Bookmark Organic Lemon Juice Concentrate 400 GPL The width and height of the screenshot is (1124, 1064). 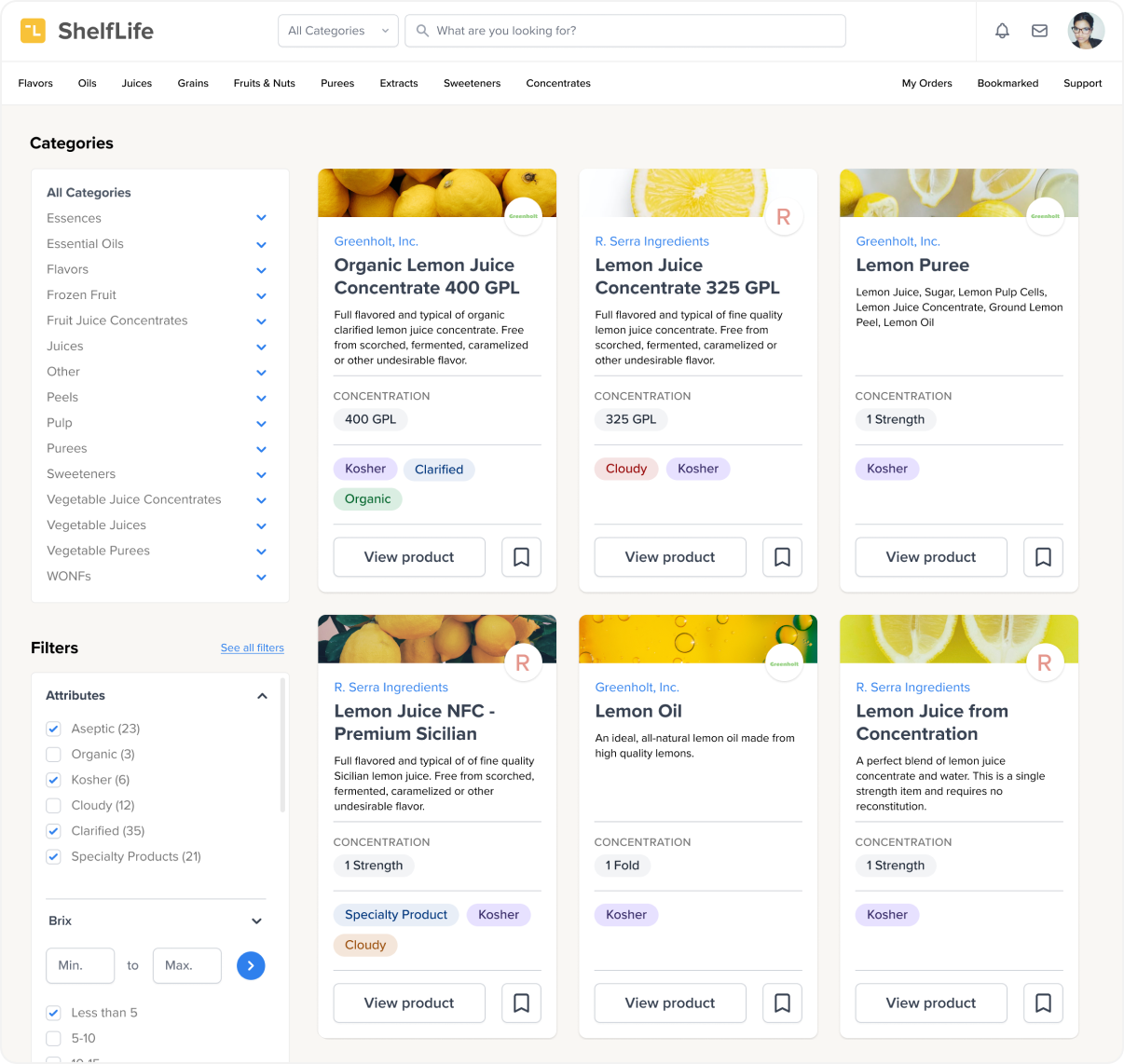click(x=521, y=557)
